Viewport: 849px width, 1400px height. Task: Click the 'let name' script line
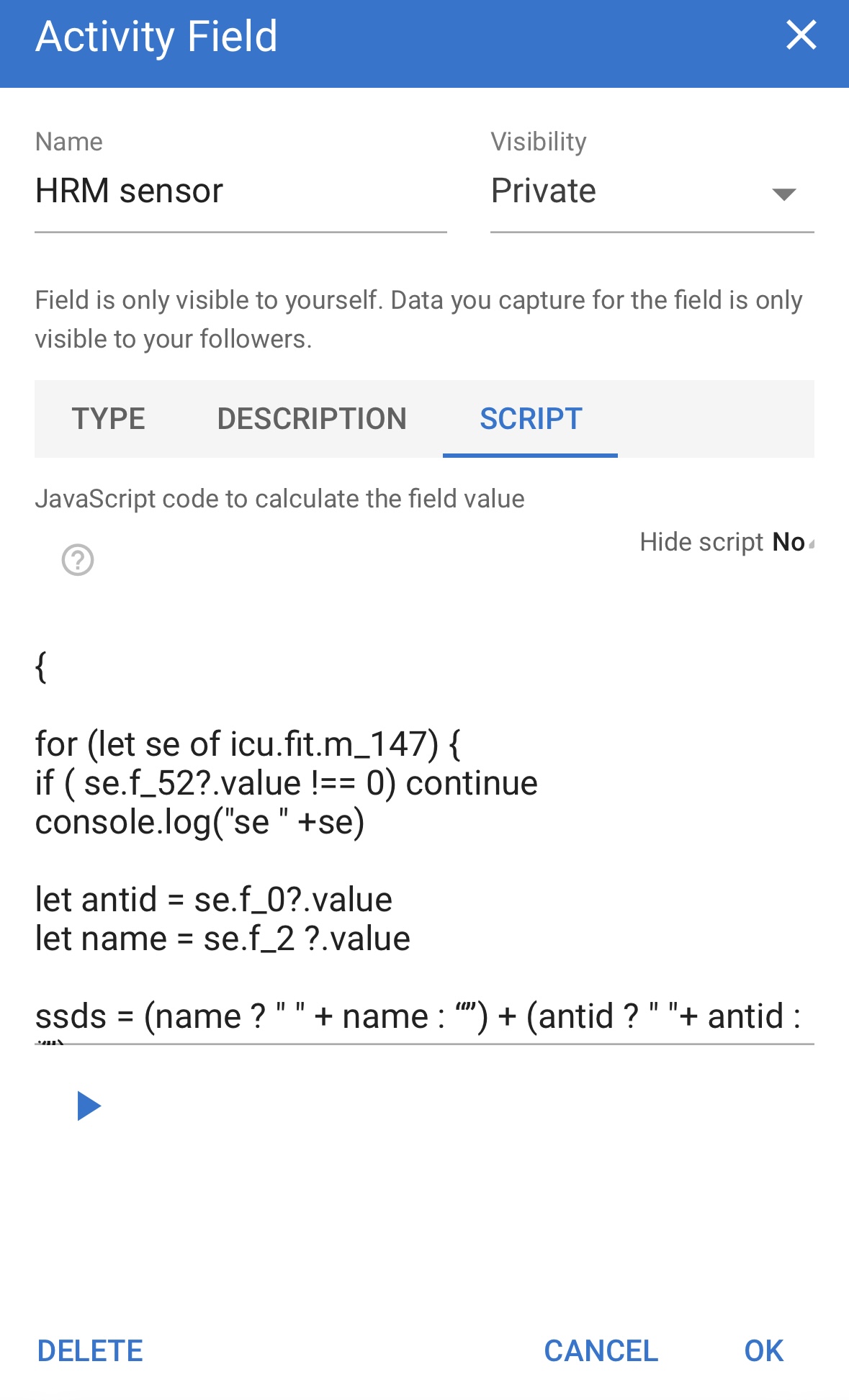coord(223,939)
